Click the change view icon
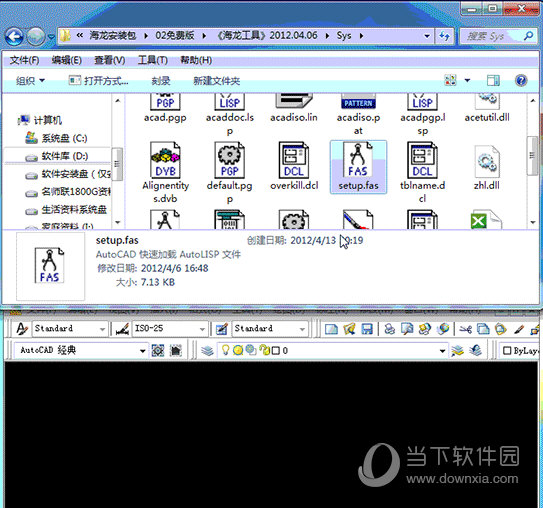The image size is (543, 508). coord(450,81)
